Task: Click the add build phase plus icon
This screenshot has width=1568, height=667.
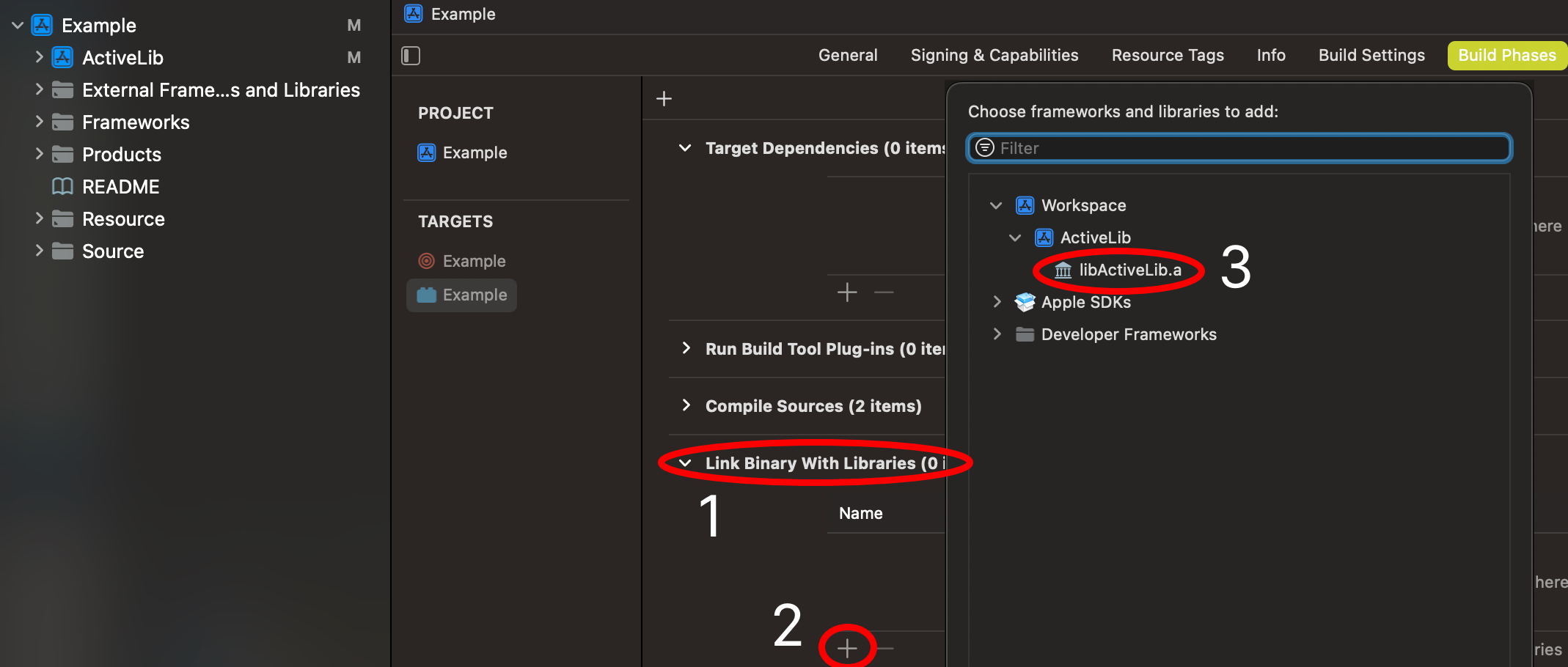Action: 664,98
